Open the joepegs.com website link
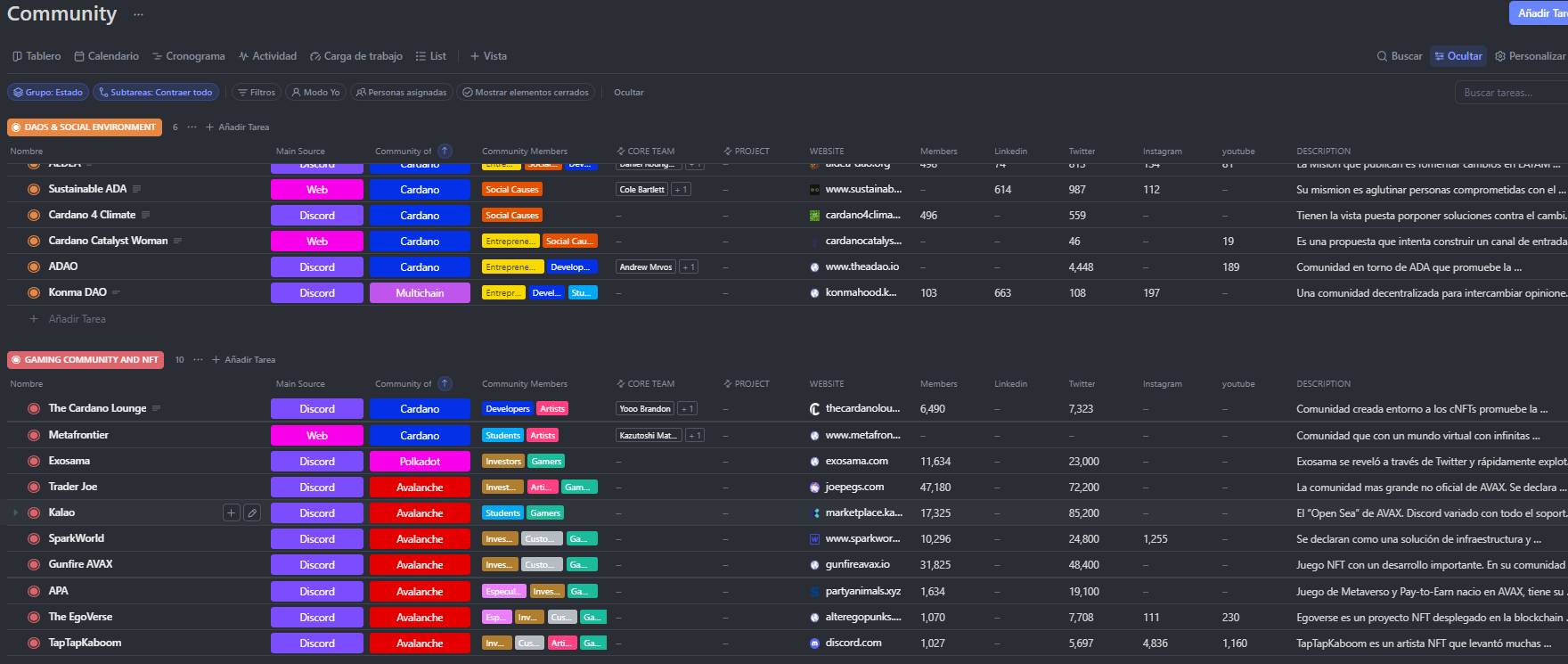 pyautogui.click(x=854, y=487)
